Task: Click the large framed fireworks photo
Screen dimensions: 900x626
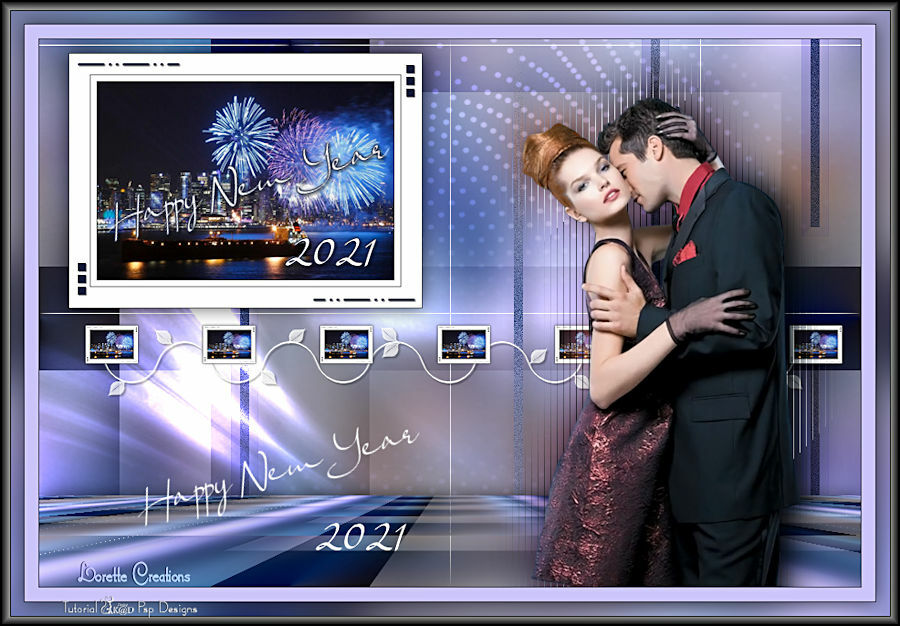Action: pyautogui.click(x=245, y=180)
